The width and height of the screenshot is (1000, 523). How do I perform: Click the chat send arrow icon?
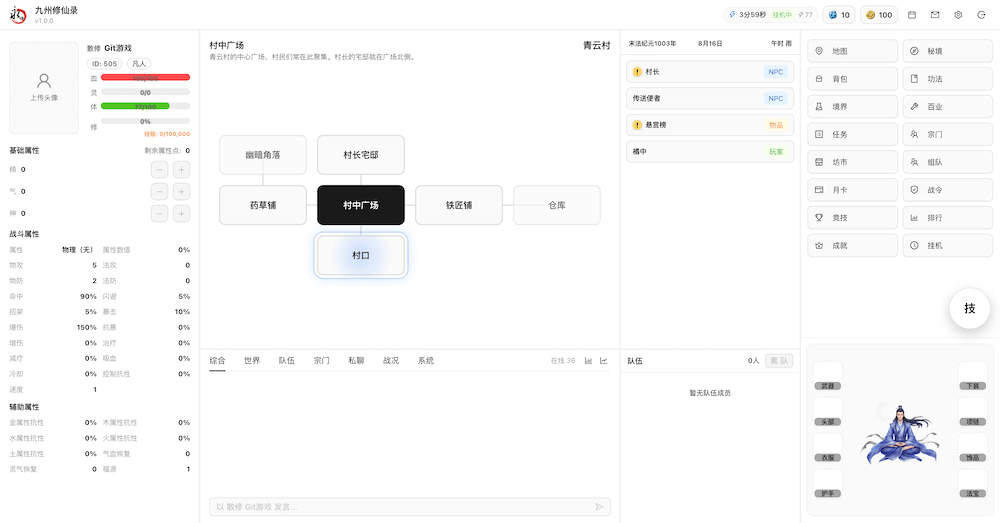click(600, 507)
